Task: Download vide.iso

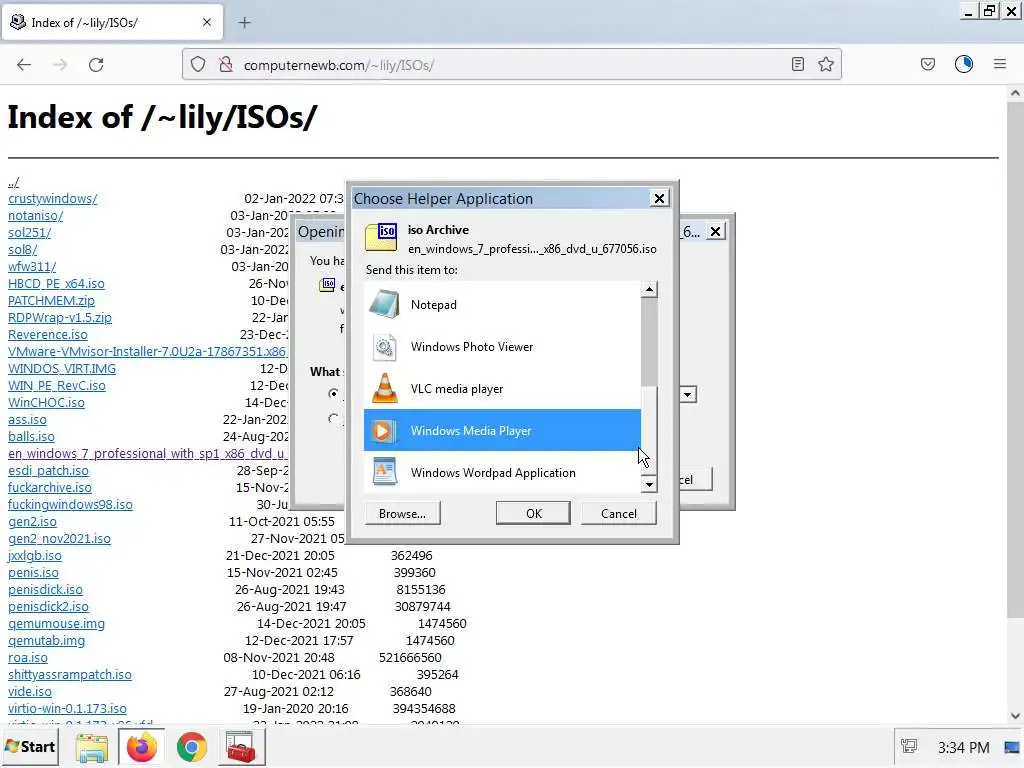Action: tap(29, 691)
